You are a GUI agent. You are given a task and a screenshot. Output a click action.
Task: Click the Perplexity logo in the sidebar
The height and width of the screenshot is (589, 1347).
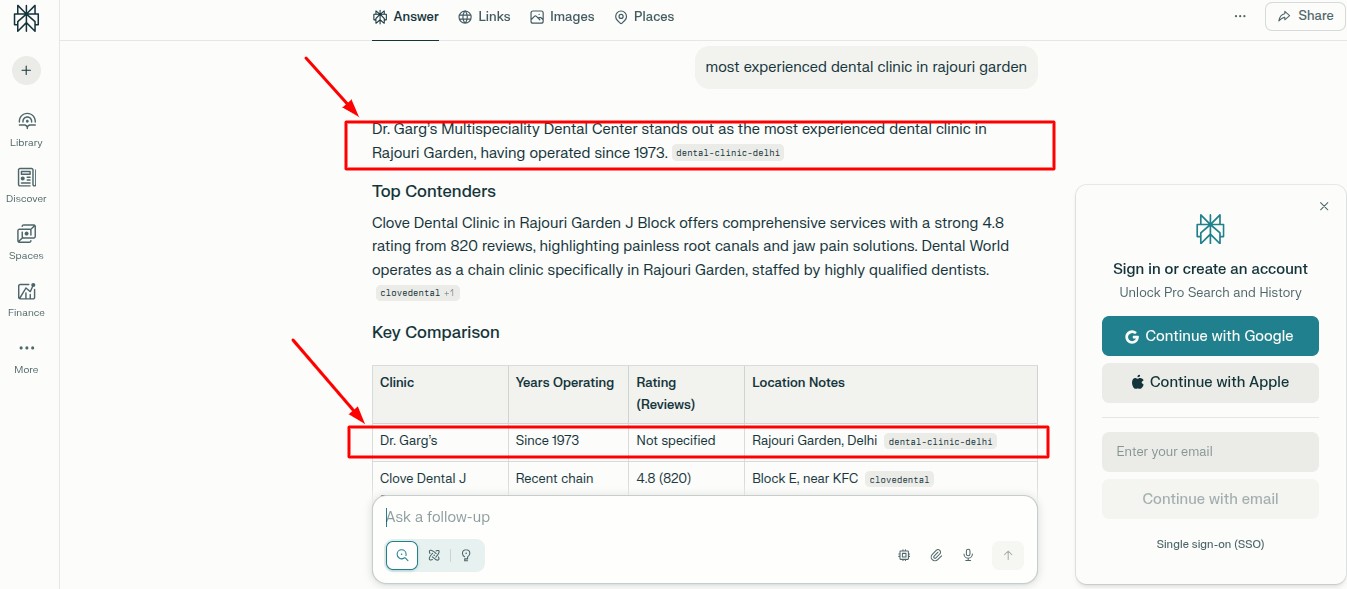tap(26, 18)
